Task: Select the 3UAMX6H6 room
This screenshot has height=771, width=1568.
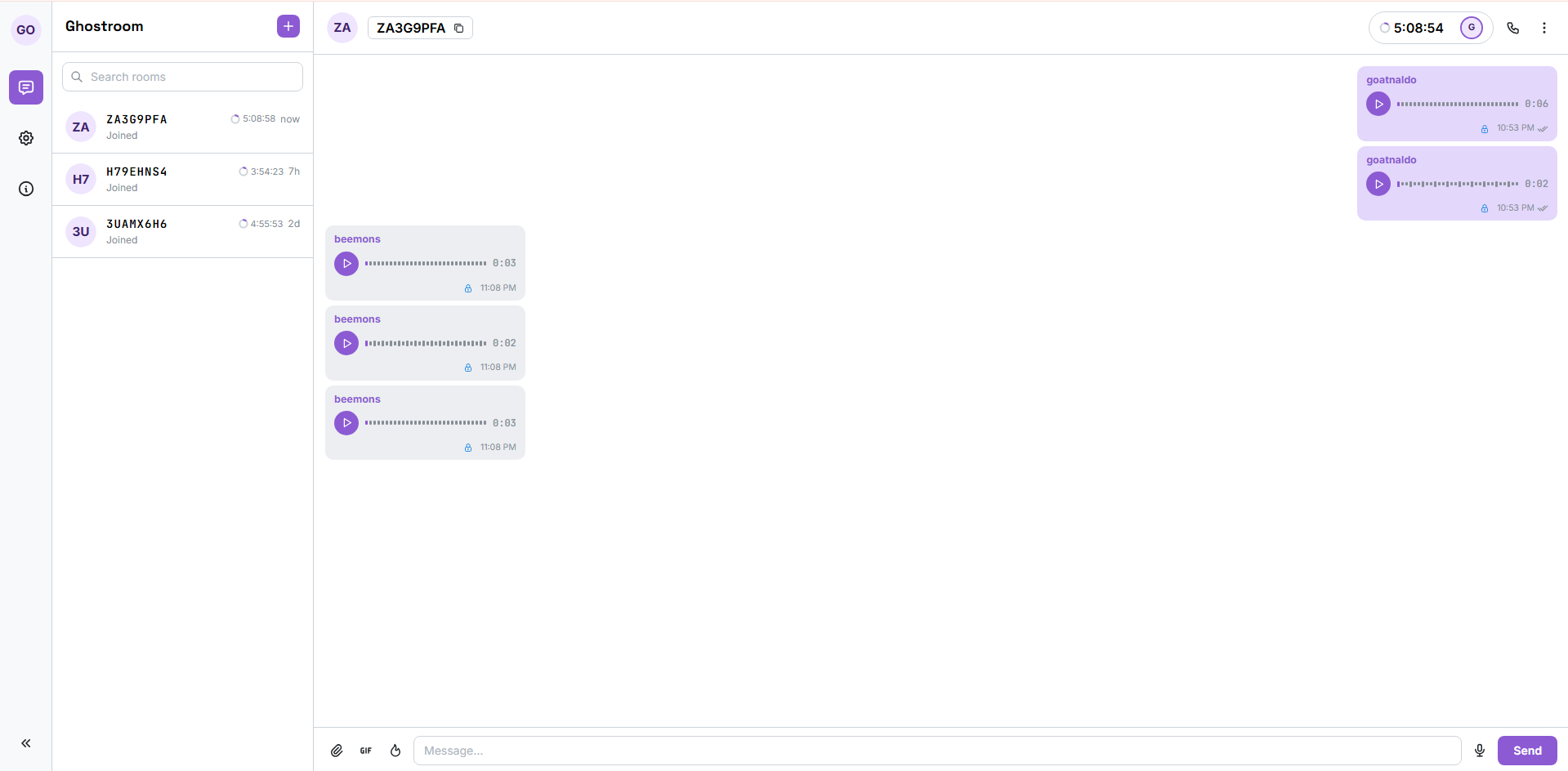Action: [182, 231]
